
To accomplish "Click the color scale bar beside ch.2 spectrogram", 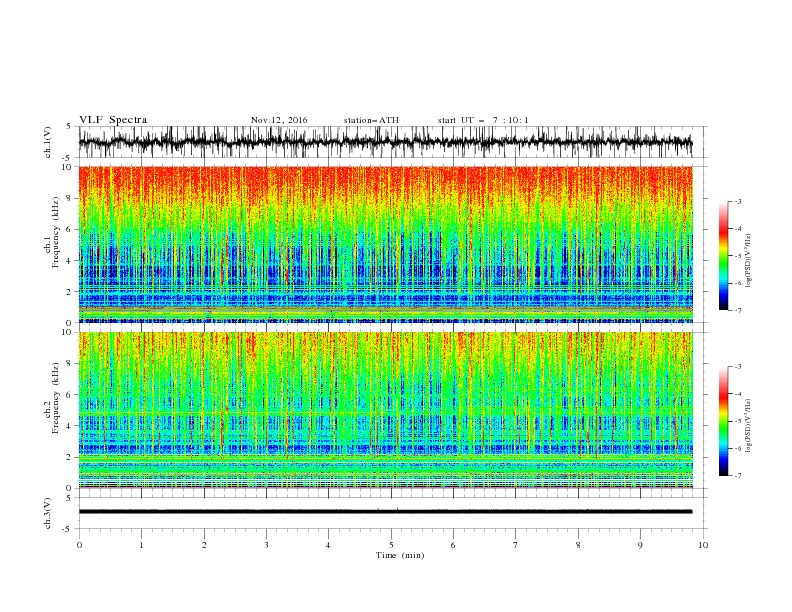I will click(723, 421).
